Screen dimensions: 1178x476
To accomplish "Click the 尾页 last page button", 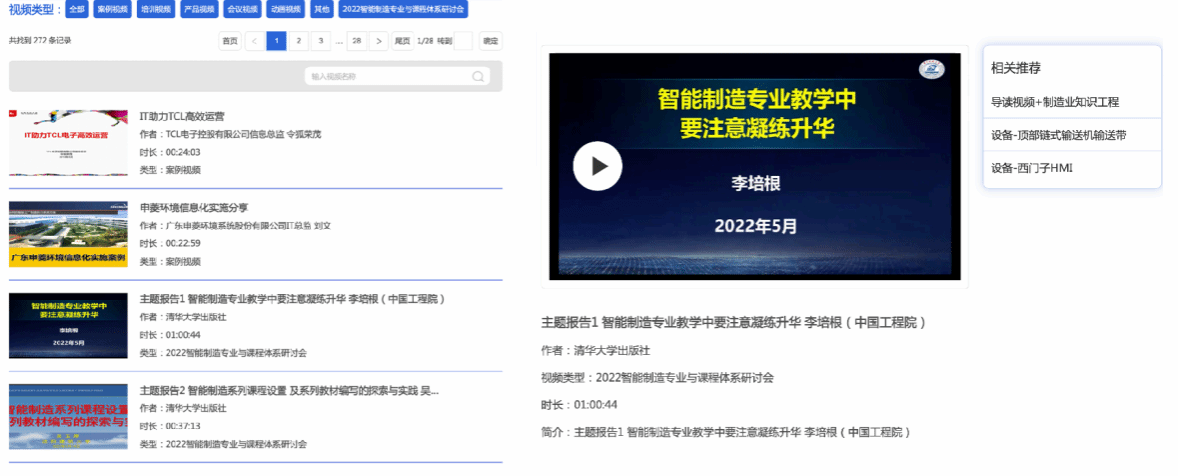I will [402, 41].
